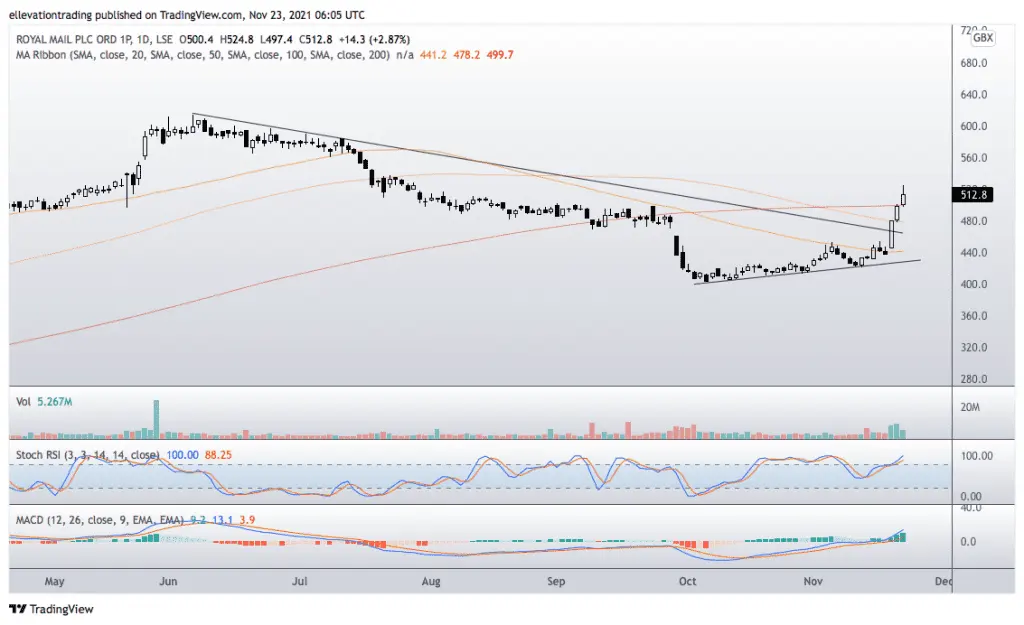The width and height of the screenshot is (1024, 625).
Task: Click the 0.0 MACD axis label
Action: pos(968,541)
